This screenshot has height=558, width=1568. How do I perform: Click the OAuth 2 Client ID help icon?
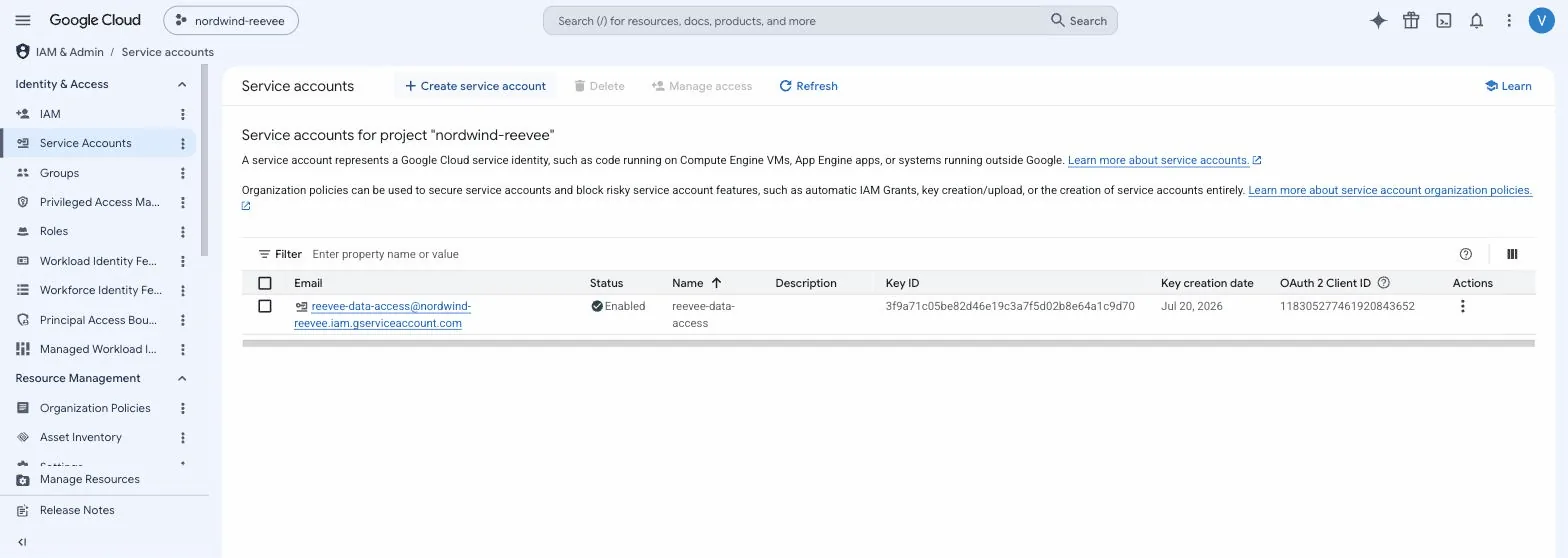click(x=1384, y=283)
